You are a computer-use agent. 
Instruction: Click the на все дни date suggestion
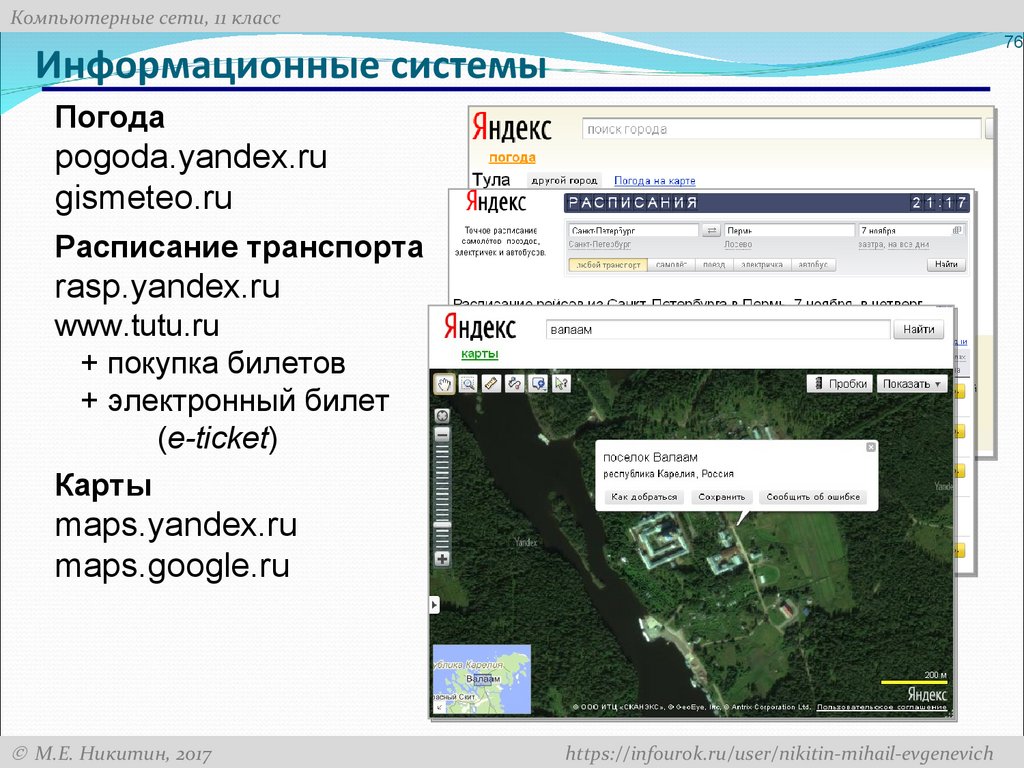click(x=910, y=244)
